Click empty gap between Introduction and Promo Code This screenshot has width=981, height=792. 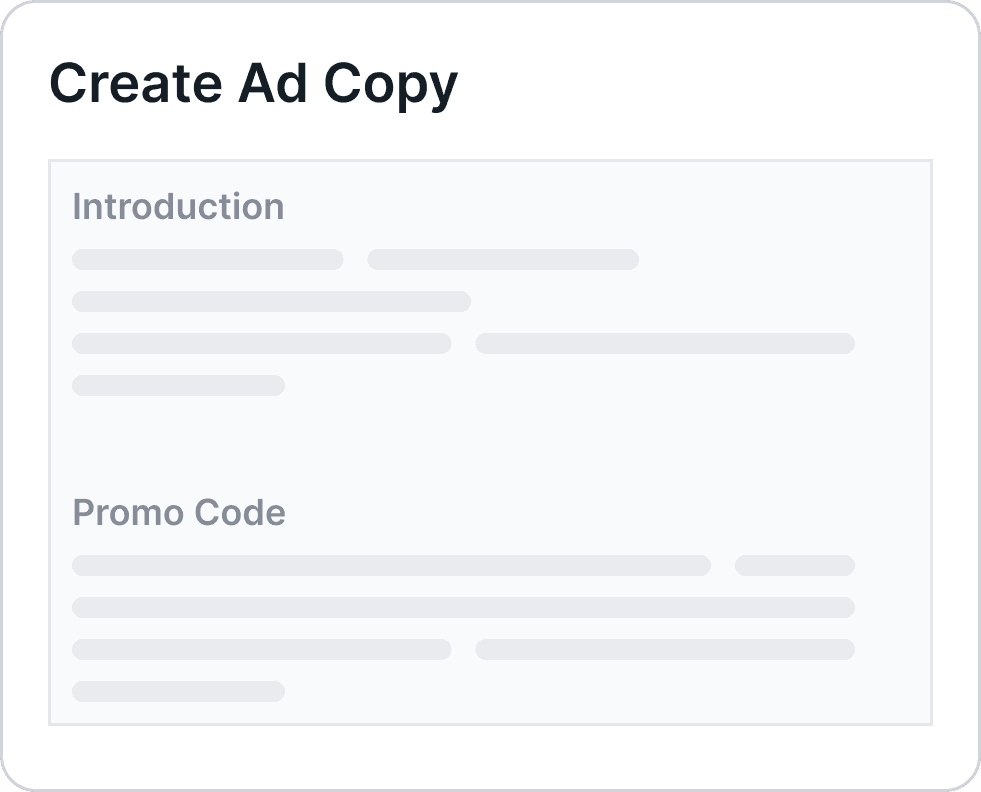pos(490,445)
